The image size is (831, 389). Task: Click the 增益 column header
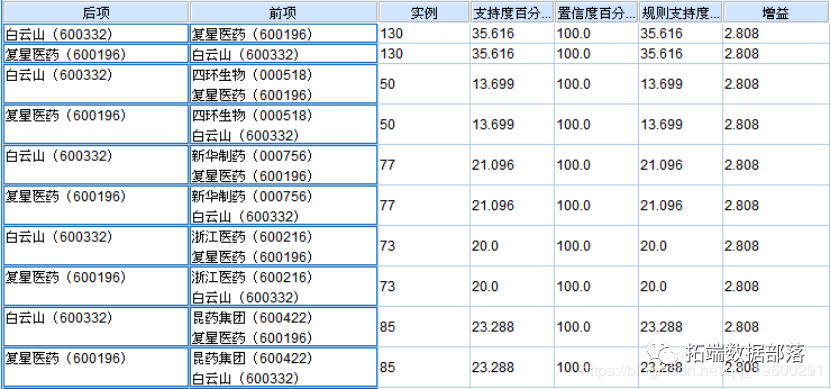[x=776, y=12]
